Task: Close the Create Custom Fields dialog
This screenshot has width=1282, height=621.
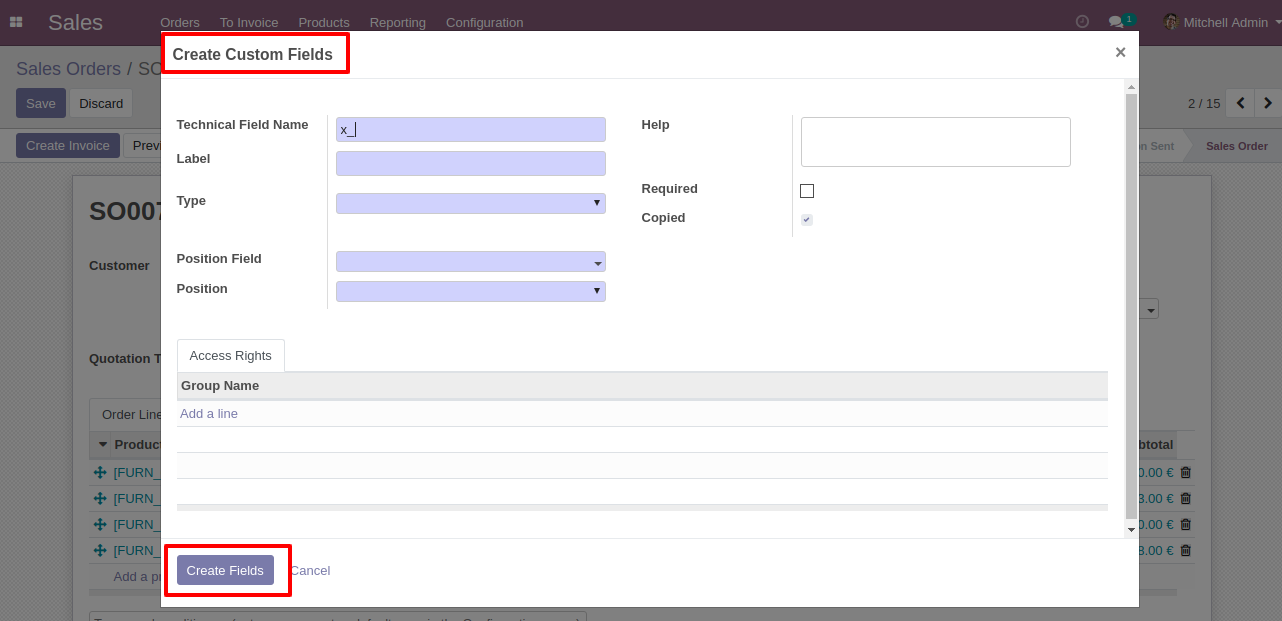Action: 1120,52
